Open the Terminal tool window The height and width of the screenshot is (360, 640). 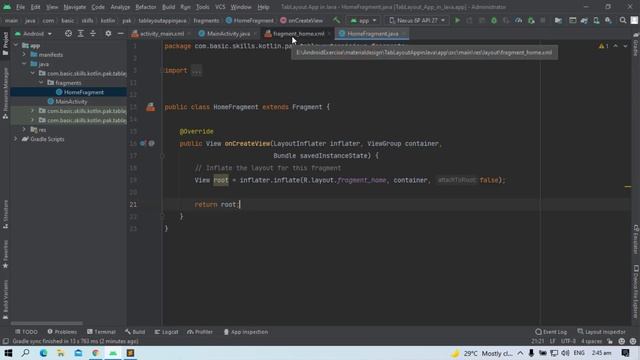tap(101, 332)
